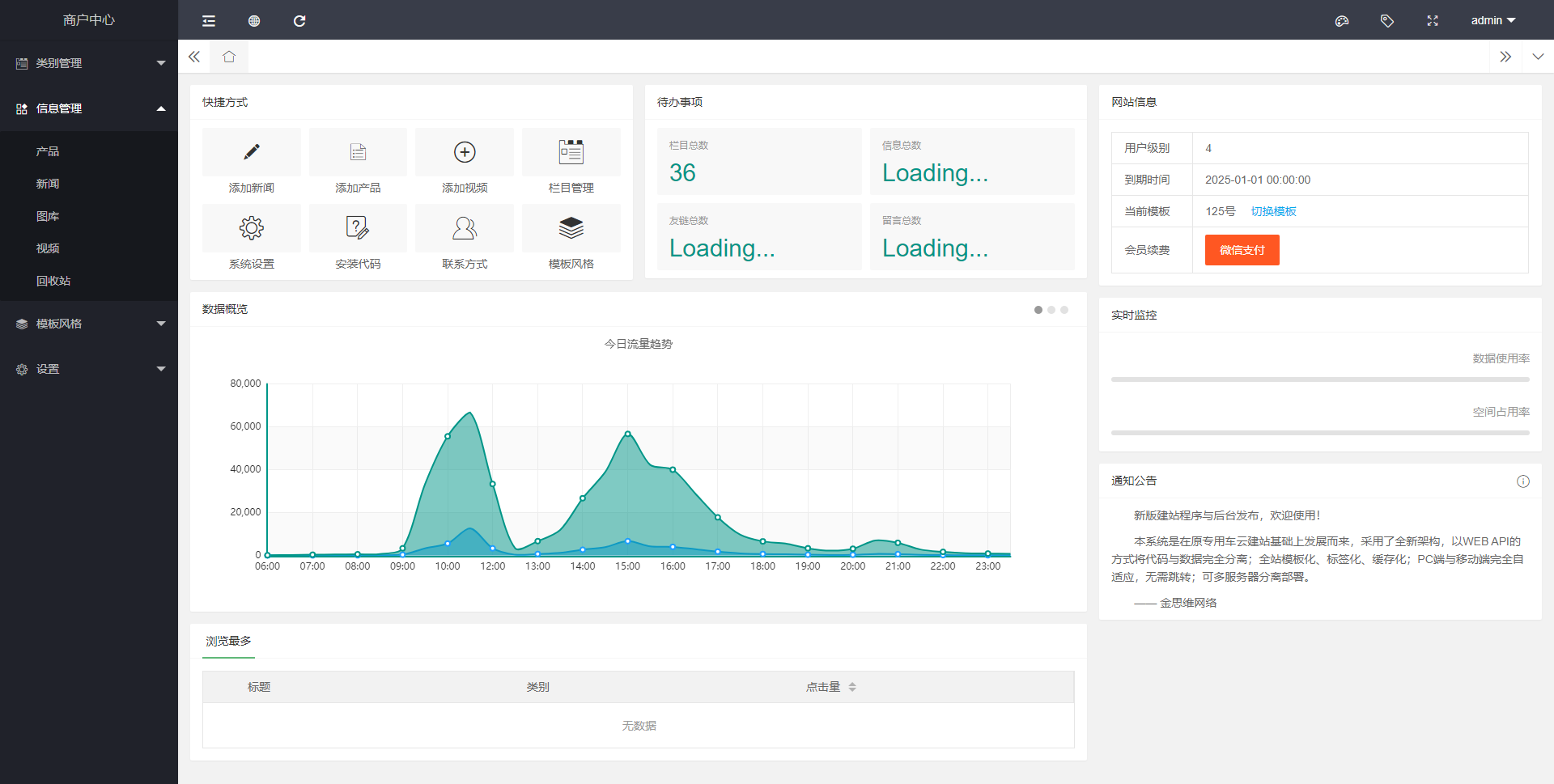The height and width of the screenshot is (784, 1554).
Task: Open the admin user dropdown
Action: [1492, 21]
